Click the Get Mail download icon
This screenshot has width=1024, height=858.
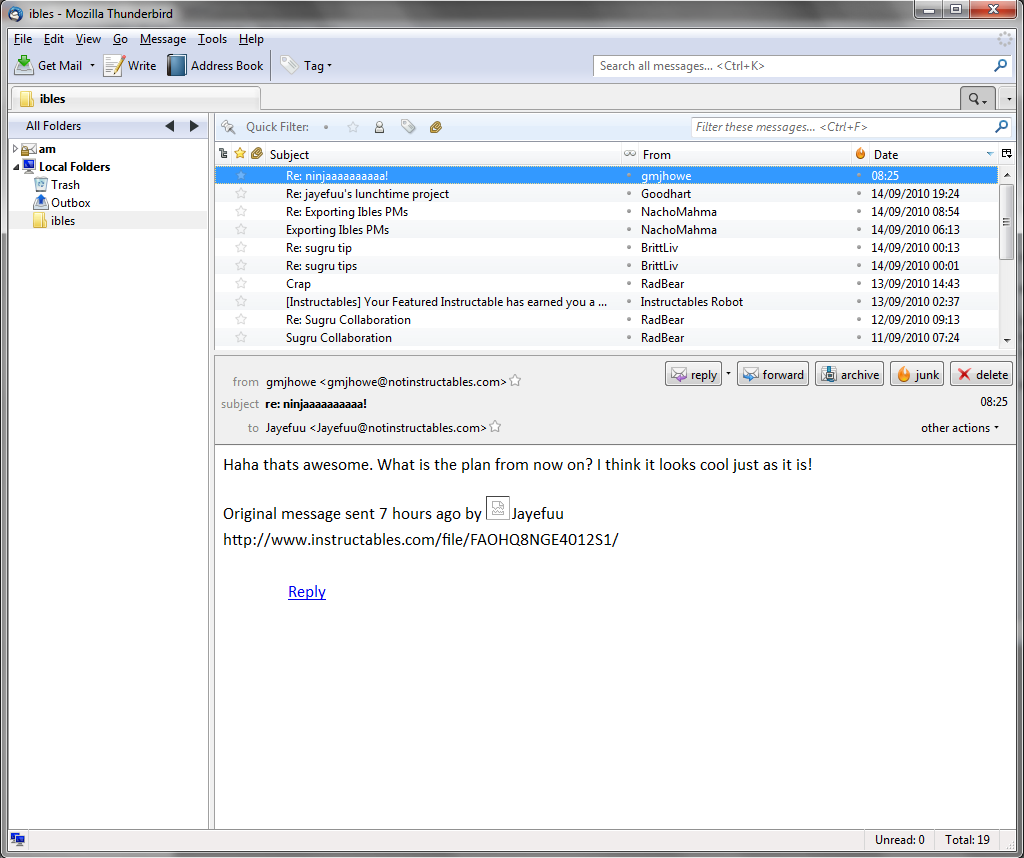pos(24,65)
